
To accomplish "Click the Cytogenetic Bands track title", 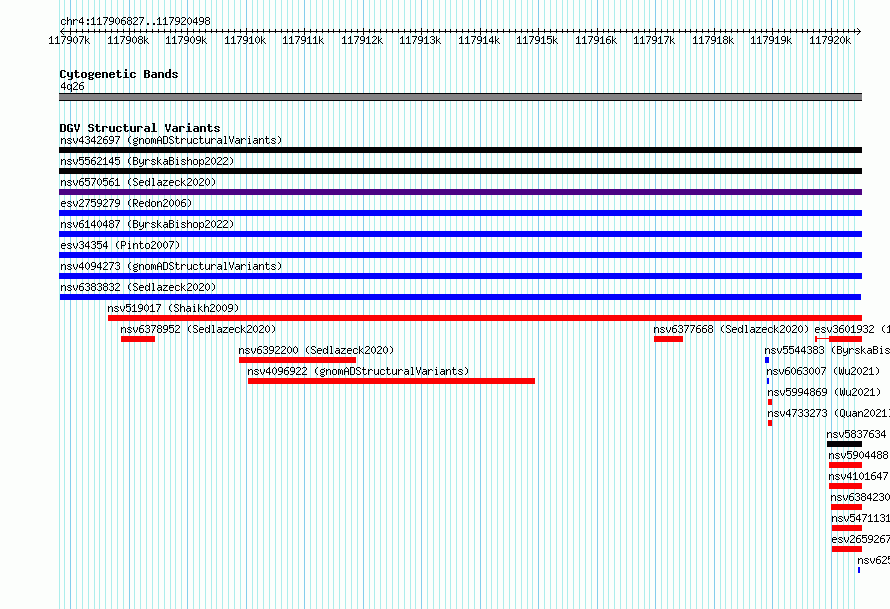I will 119,74.
